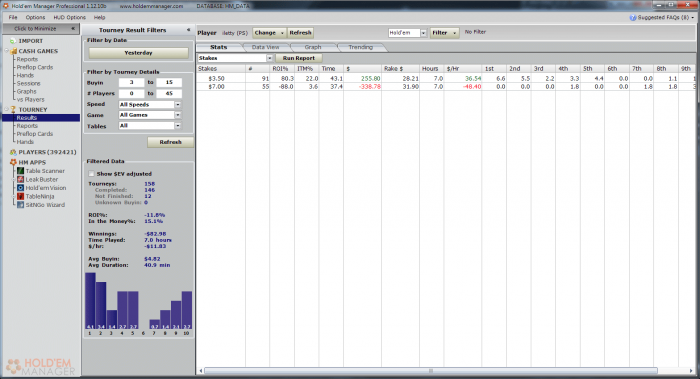This screenshot has width=700, height=379.
Task: Select Sessions under Cash Games
Action: (29, 83)
